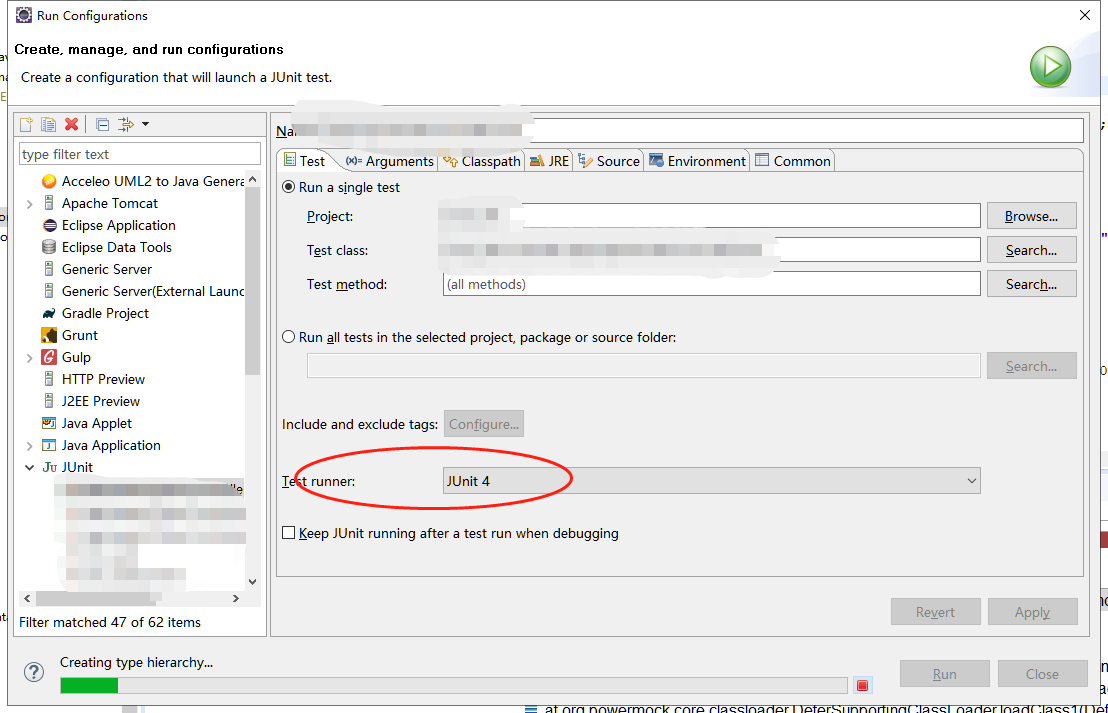Viewport: 1108px width, 713px height.
Task: Switch to the Test tab
Action: pyautogui.click(x=305, y=161)
